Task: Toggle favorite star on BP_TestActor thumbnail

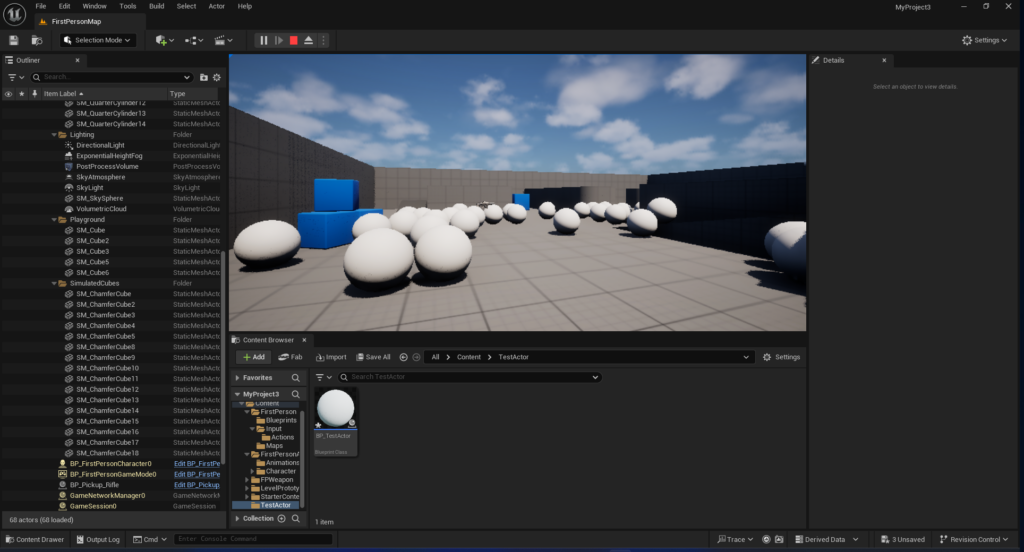Action: 319,424
